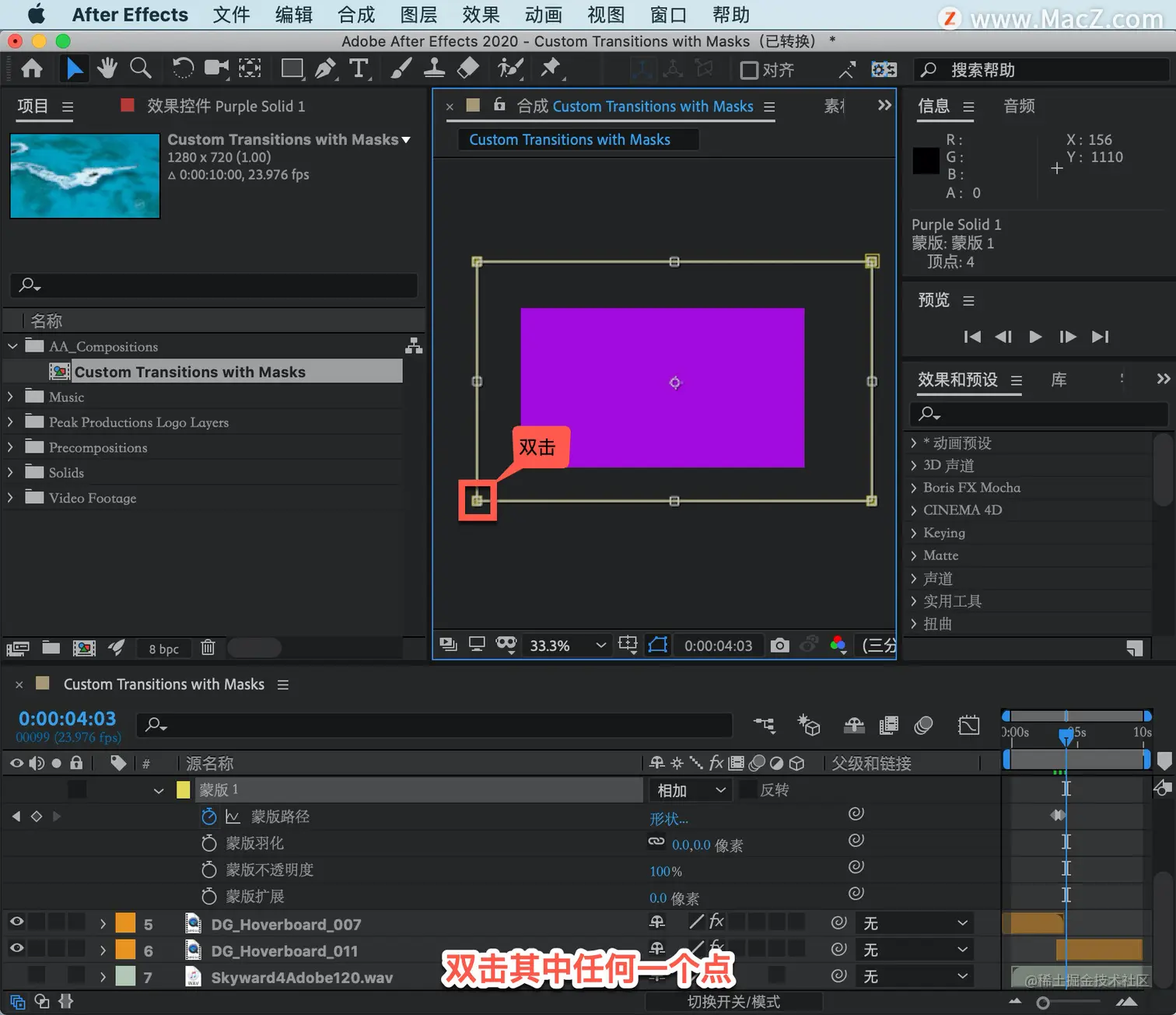Select the Pen tool in toolbar

point(325,69)
